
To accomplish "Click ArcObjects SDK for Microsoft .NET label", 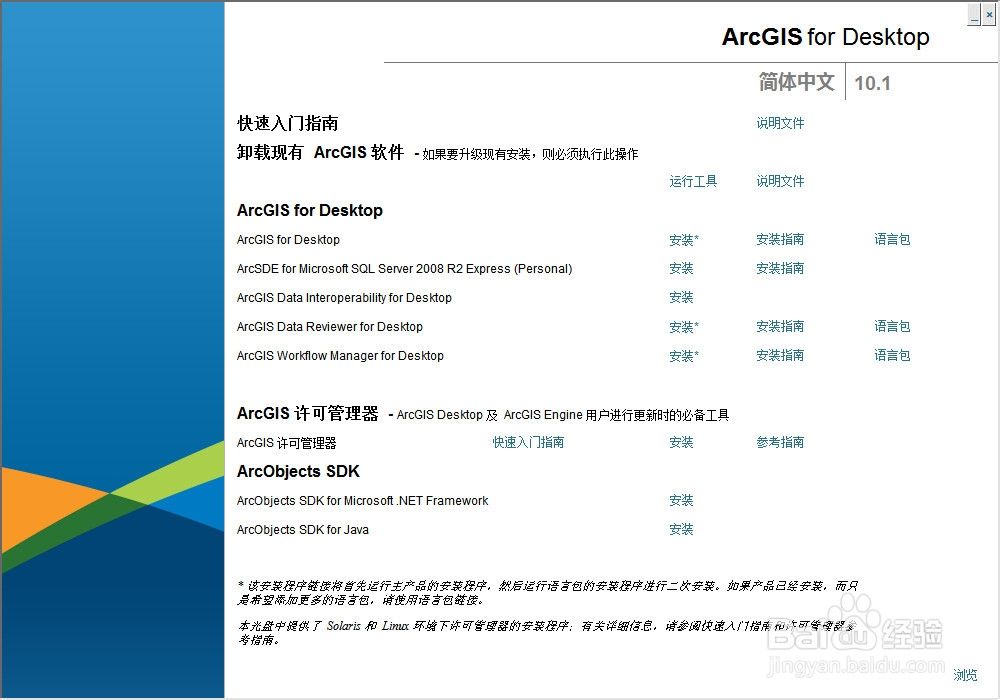I will point(362,501).
